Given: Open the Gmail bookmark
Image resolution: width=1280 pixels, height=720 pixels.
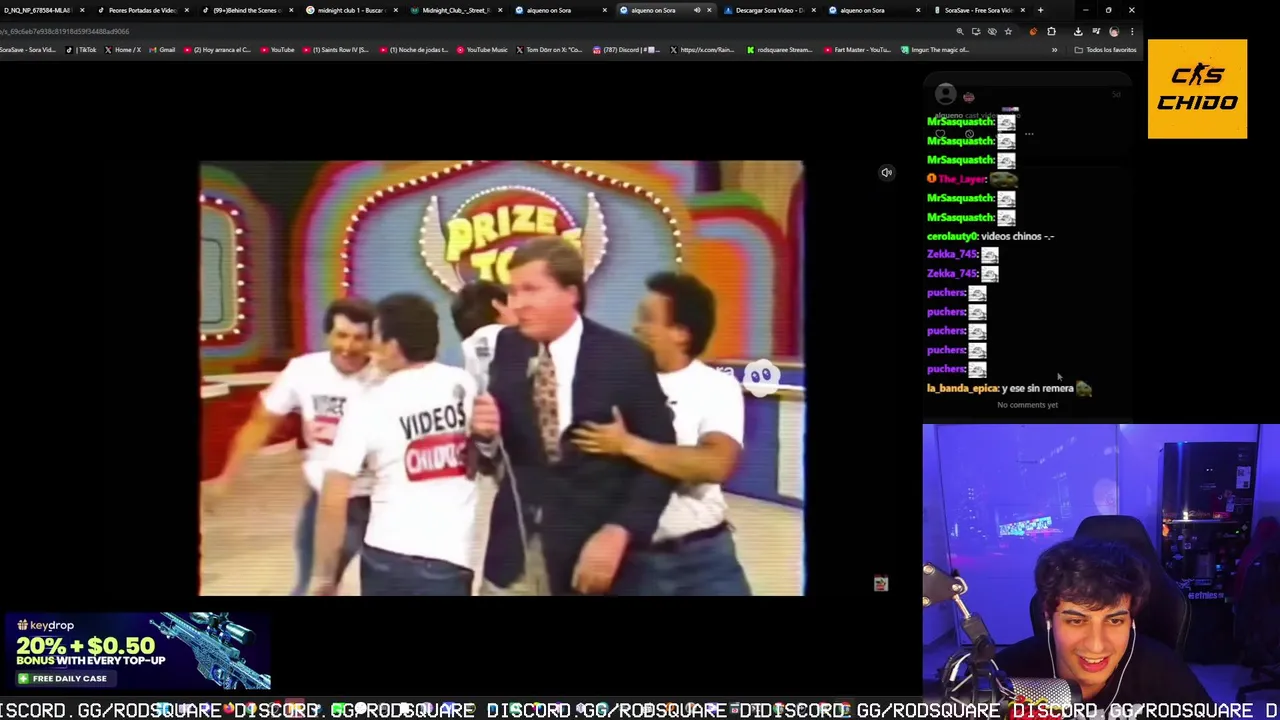Looking at the screenshot, I should pos(162,50).
